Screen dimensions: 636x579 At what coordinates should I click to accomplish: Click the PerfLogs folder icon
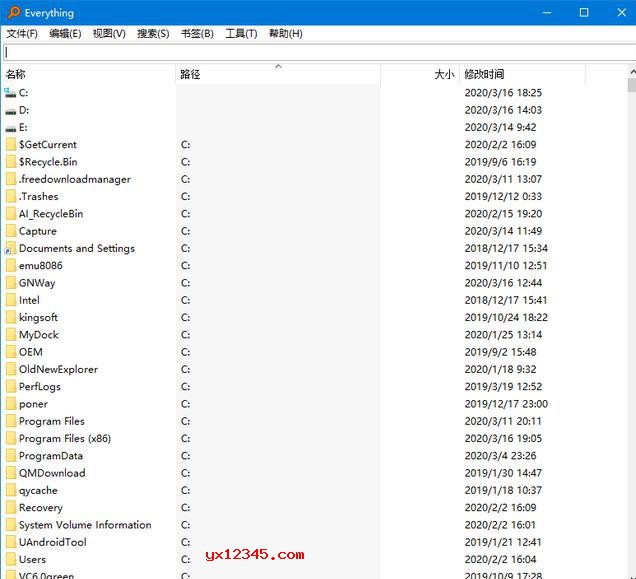pos(11,387)
